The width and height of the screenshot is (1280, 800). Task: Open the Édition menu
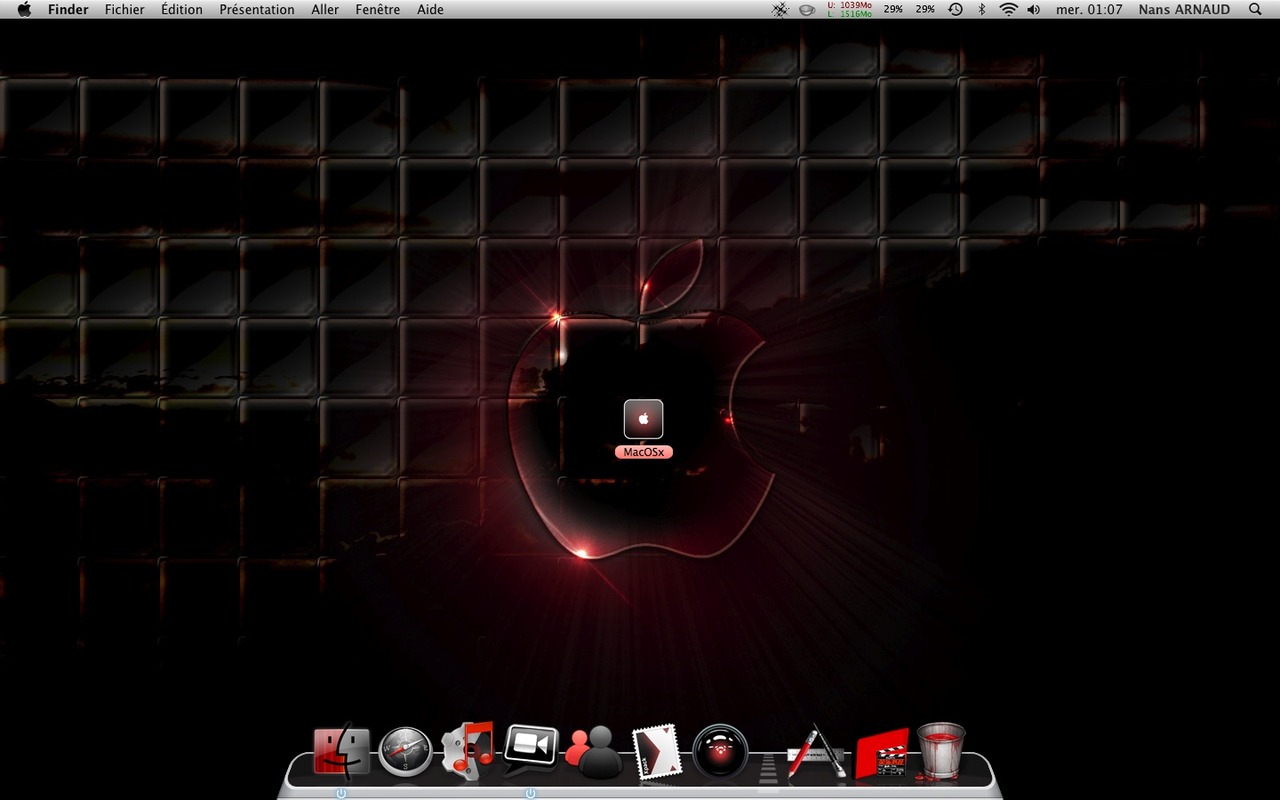(x=182, y=9)
